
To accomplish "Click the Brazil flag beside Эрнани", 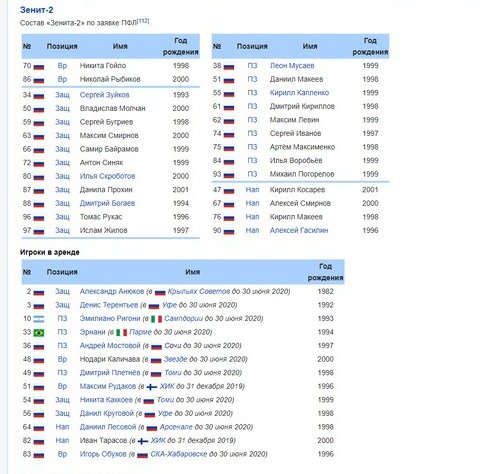I will click(39, 333).
